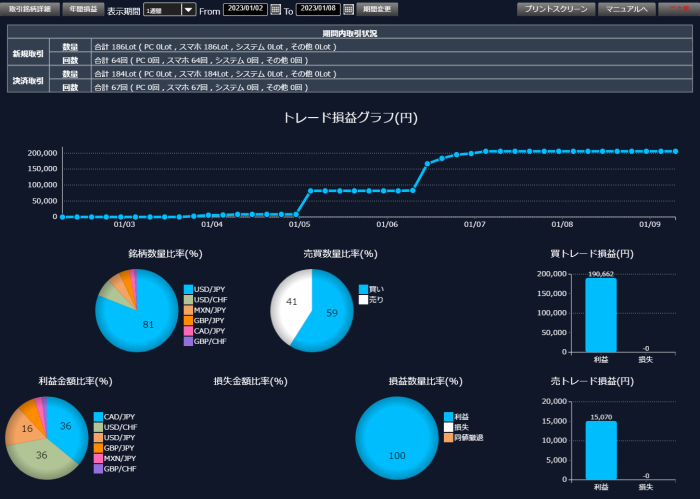
Task: Toggle GBP/CHF legend in 銘柄数量比率 chart
Action: pyautogui.click(x=188, y=341)
